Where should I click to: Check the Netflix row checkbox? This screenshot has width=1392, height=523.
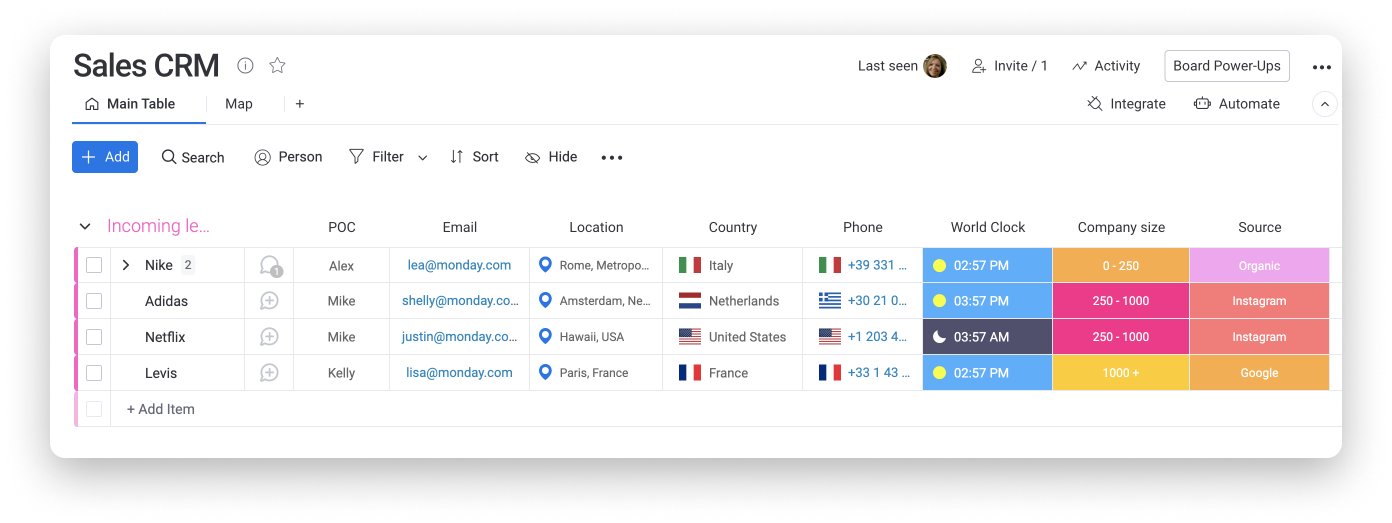94,337
